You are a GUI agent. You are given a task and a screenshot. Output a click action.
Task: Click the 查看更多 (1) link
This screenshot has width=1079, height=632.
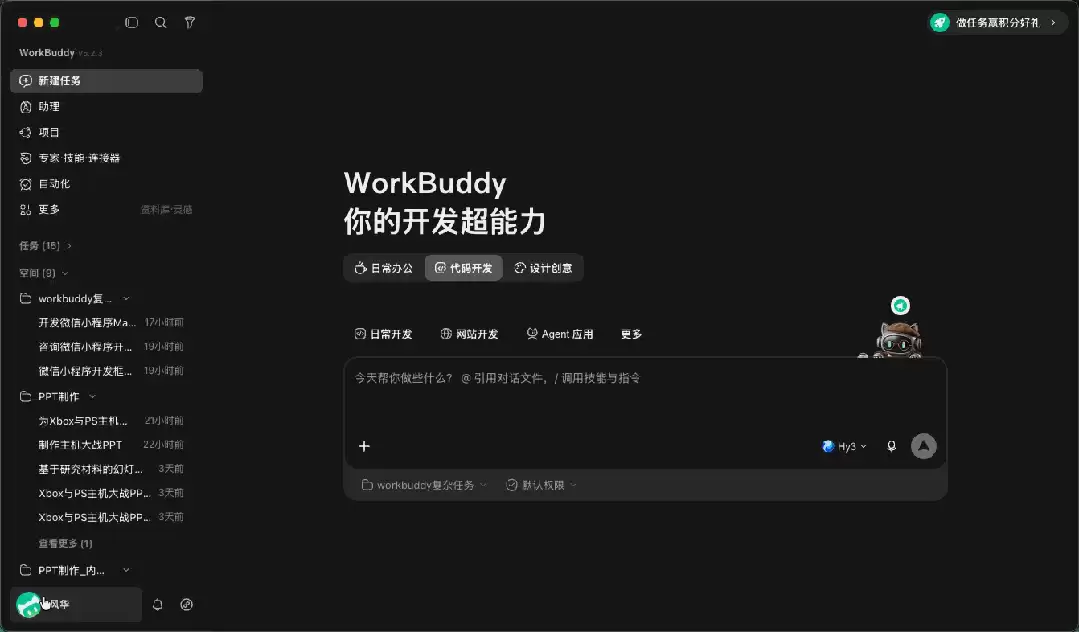(x=65, y=543)
